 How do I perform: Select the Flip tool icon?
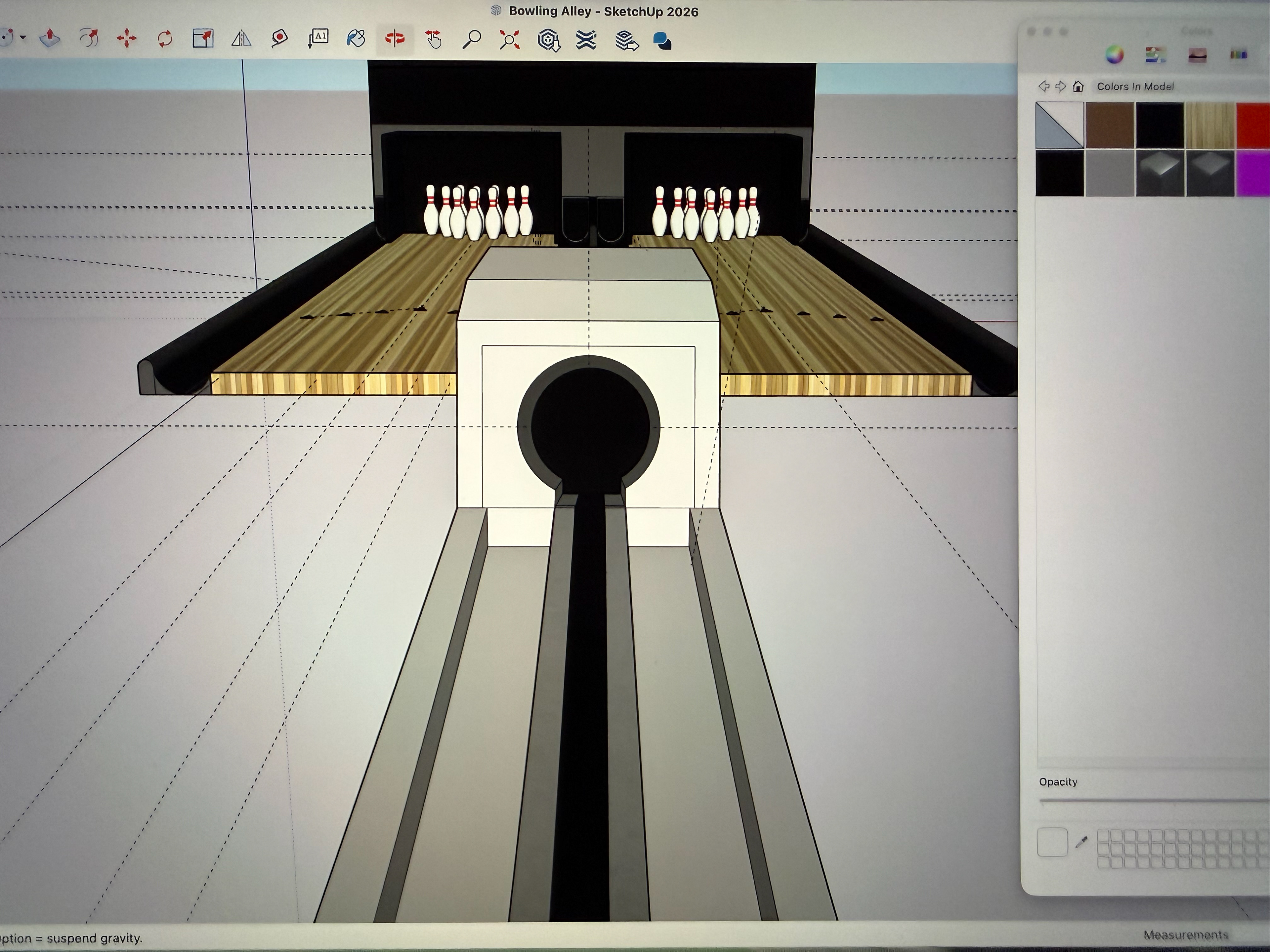click(x=241, y=39)
